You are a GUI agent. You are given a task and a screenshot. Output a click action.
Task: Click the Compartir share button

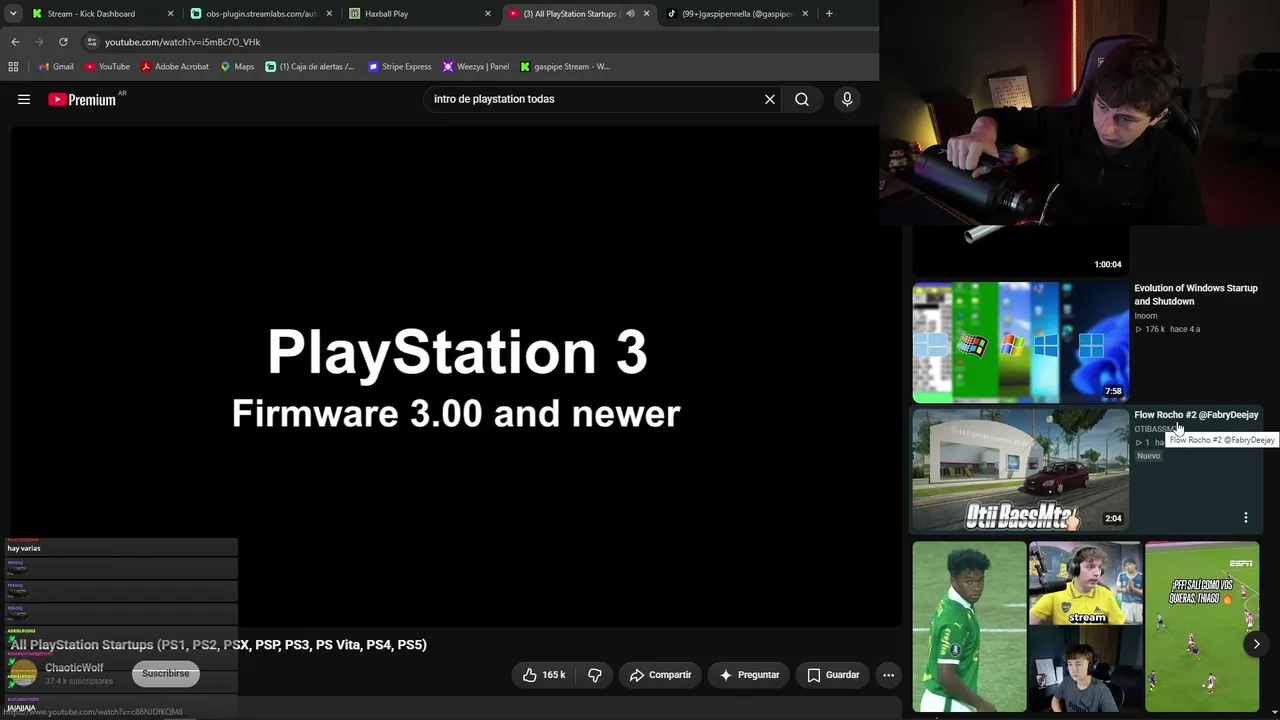click(660, 675)
